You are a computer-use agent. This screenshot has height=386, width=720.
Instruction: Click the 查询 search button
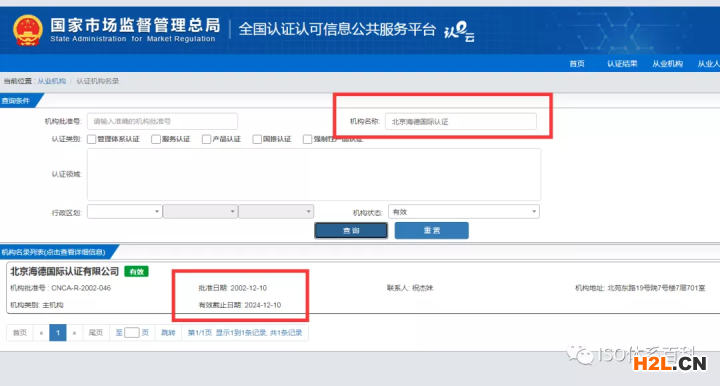(351, 230)
